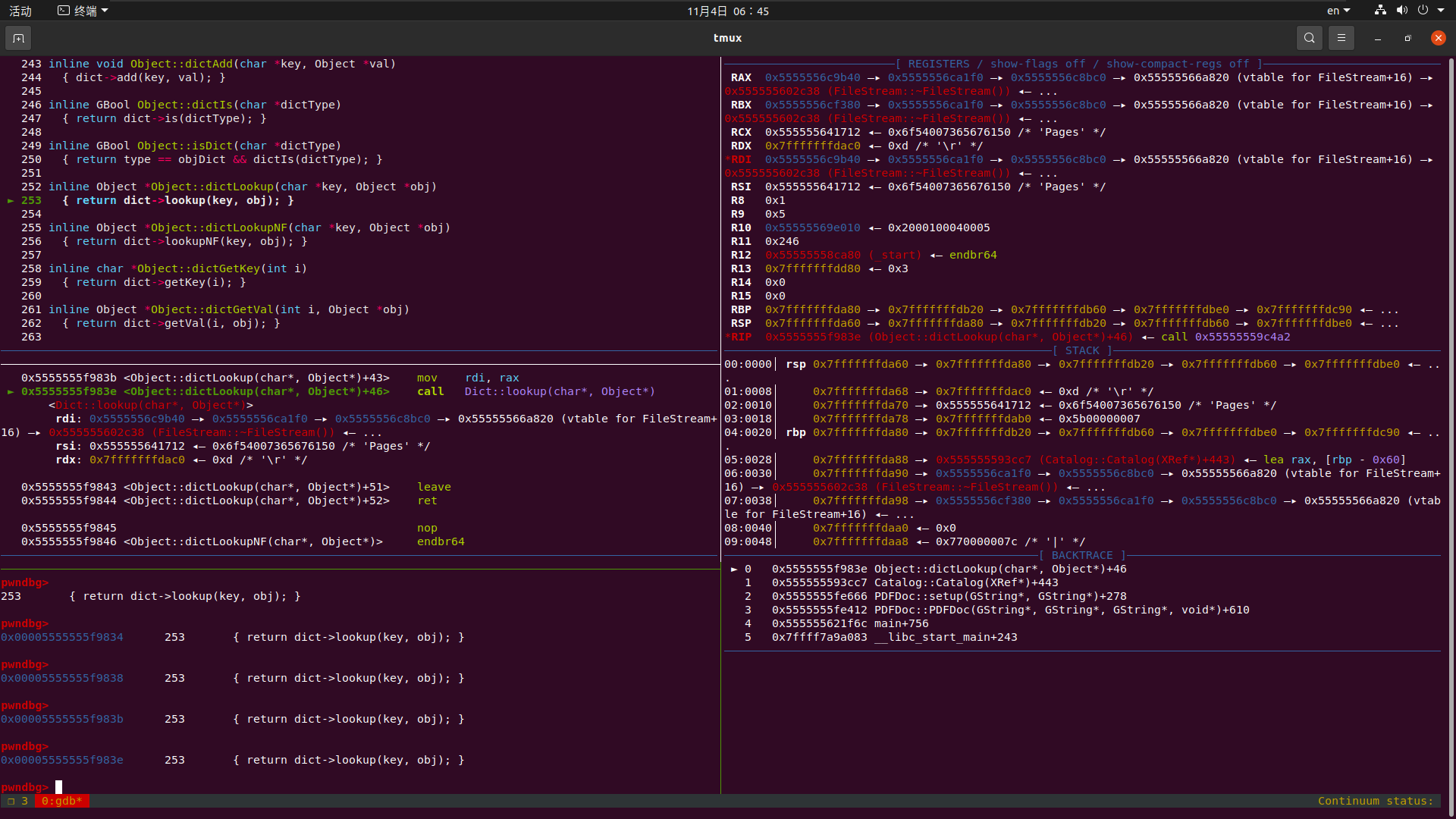This screenshot has width=1456, height=819.
Task: Click the RSP register label
Action: pyautogui.click(x=741, y=323)
